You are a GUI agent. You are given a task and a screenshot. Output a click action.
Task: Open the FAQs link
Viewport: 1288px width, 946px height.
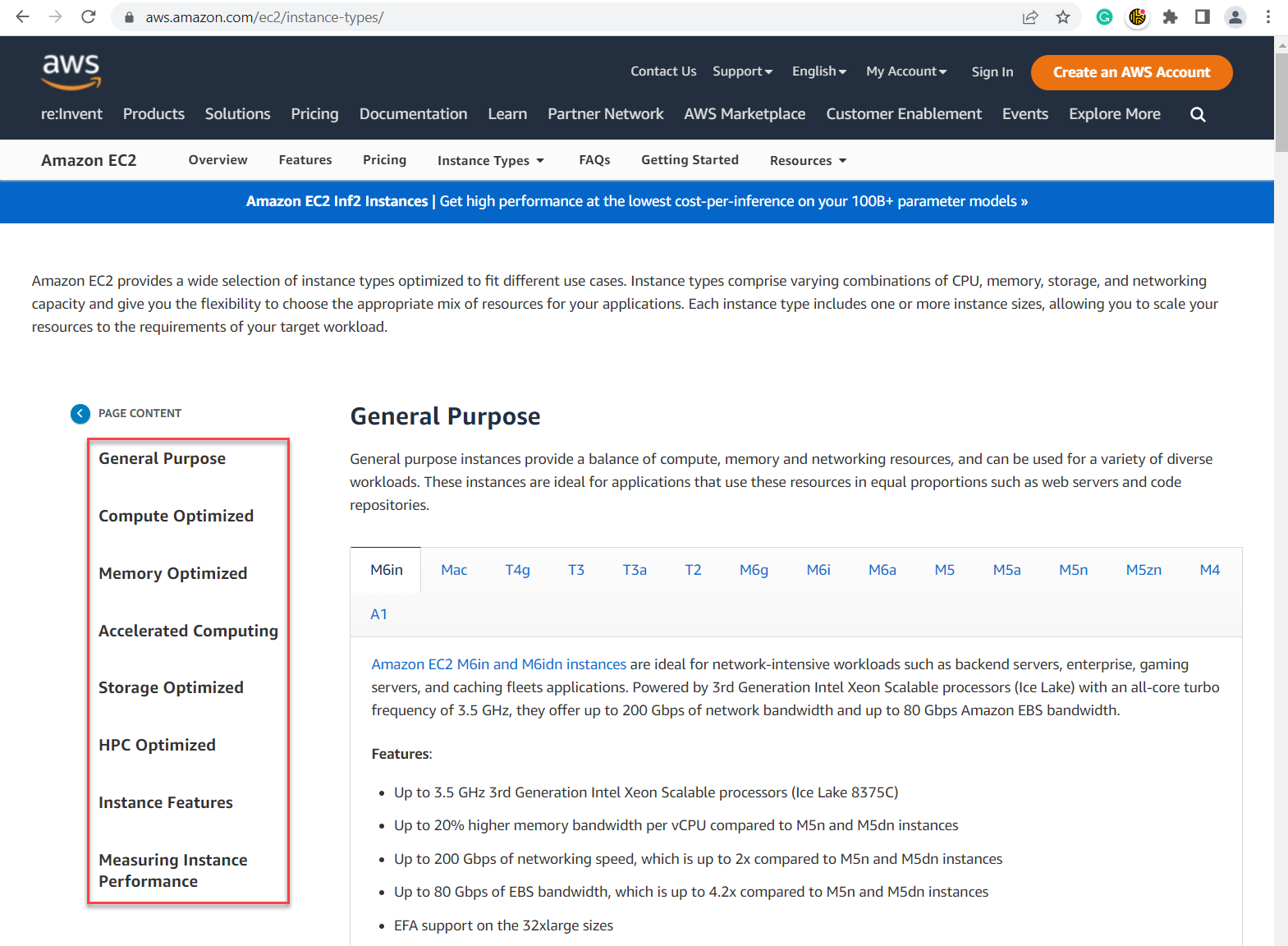[x=594, y=160]
